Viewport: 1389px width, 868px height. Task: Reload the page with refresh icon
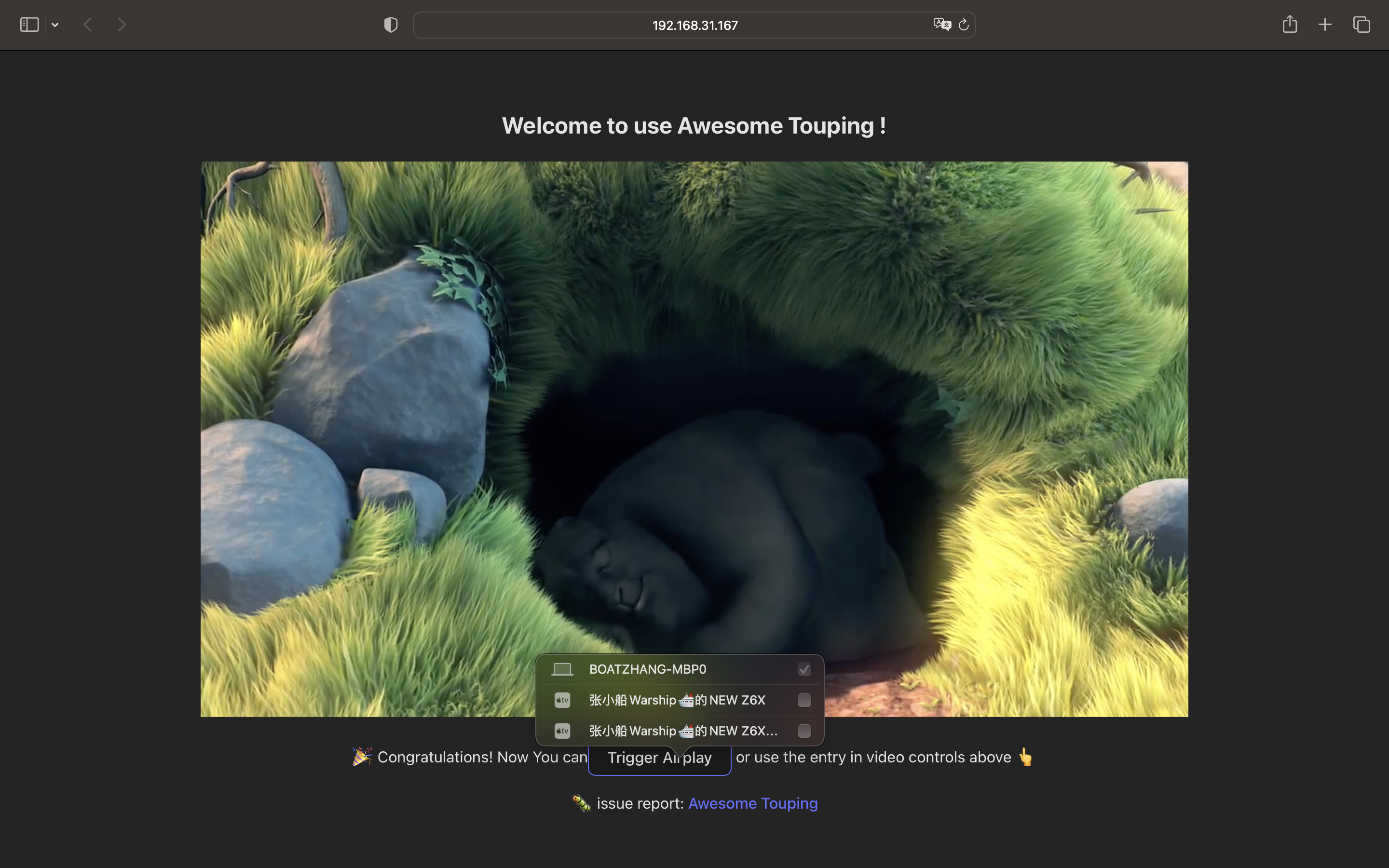(964, 25)
